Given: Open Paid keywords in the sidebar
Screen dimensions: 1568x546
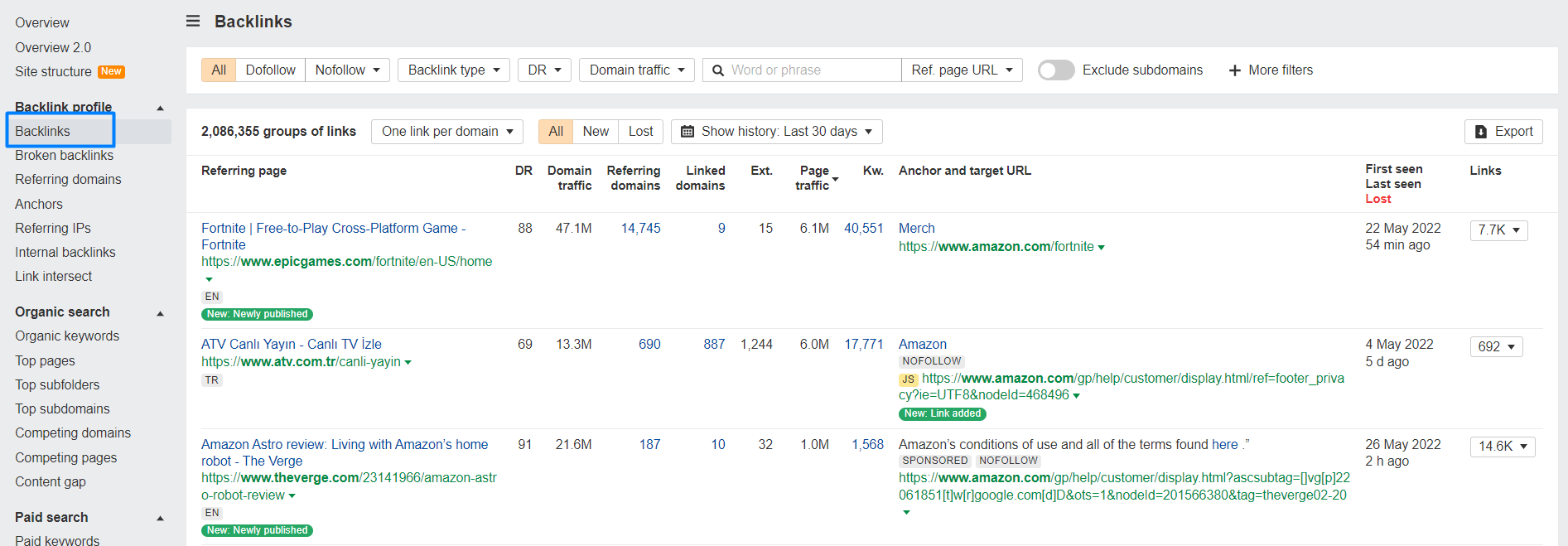Looking at the screenshot, I should [57, 540].
